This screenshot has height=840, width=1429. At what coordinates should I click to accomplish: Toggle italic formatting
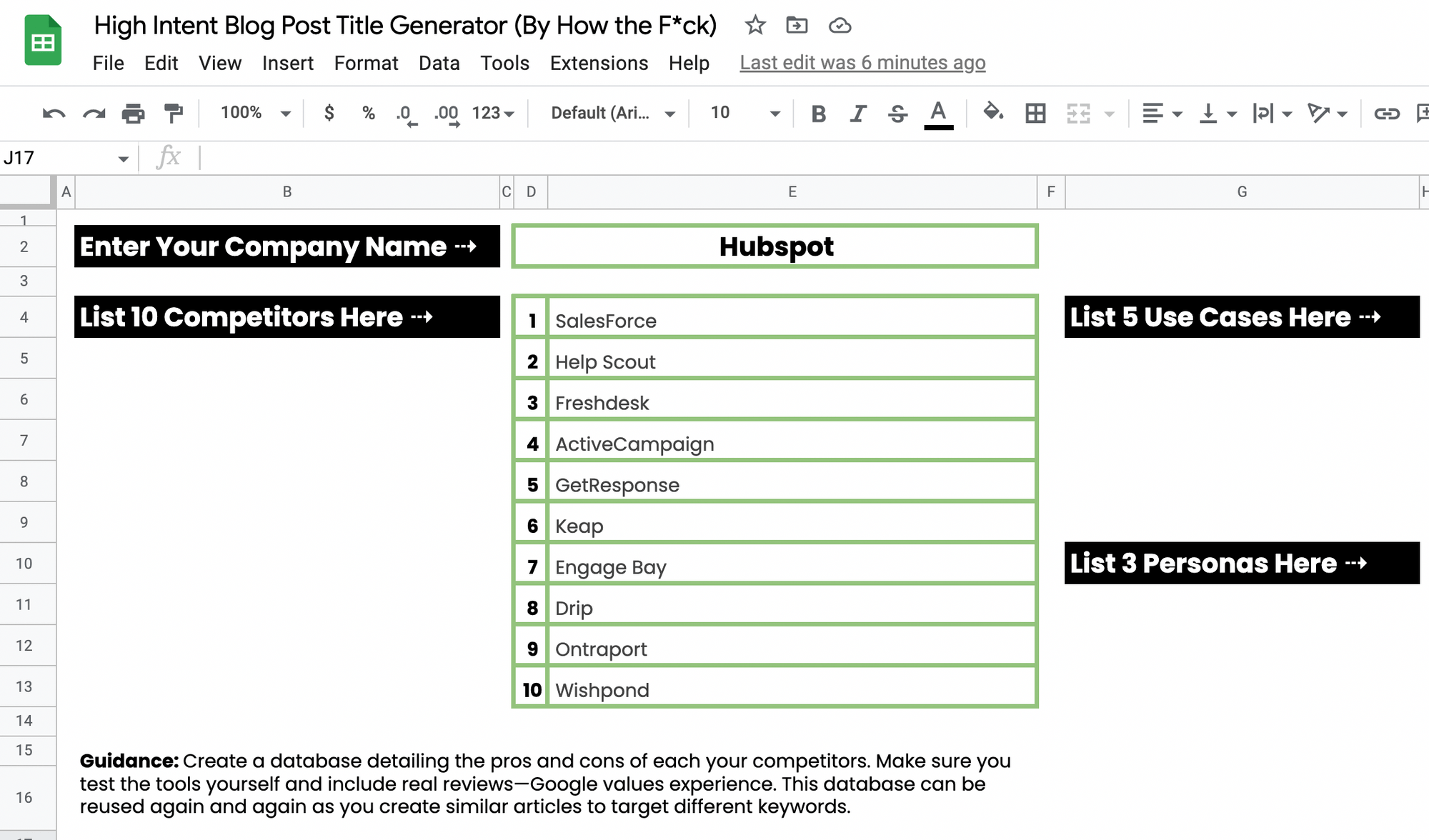click(x=858, y=114)
